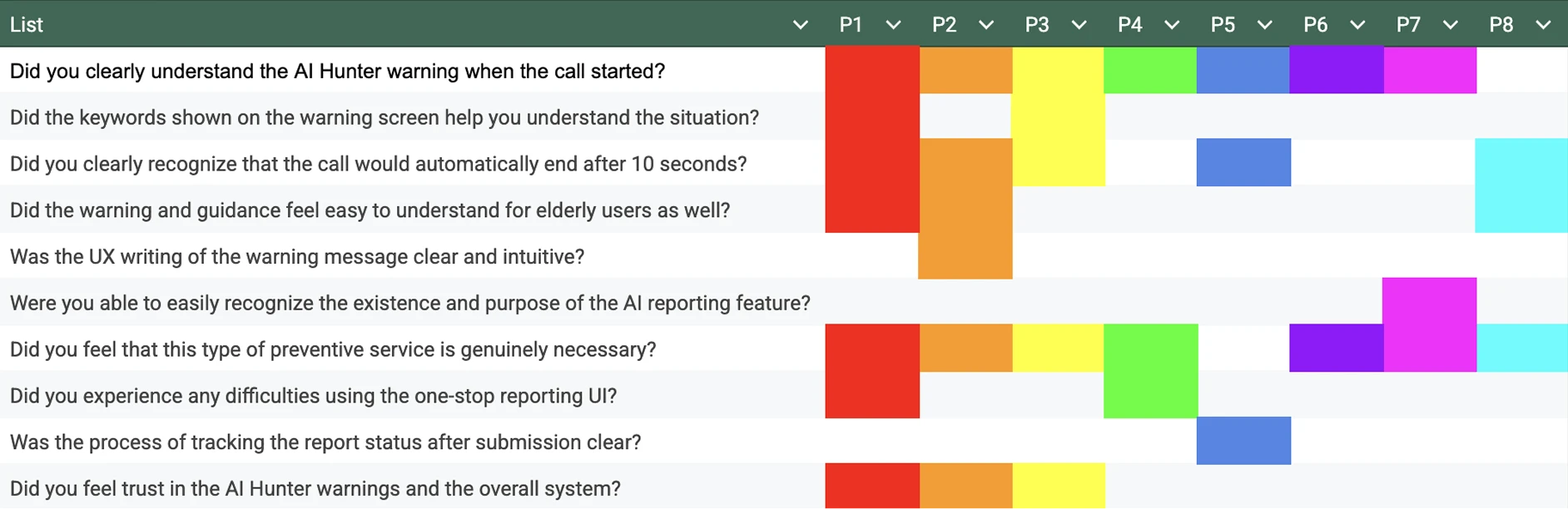Select the P6 header label

pos(1315,25)
